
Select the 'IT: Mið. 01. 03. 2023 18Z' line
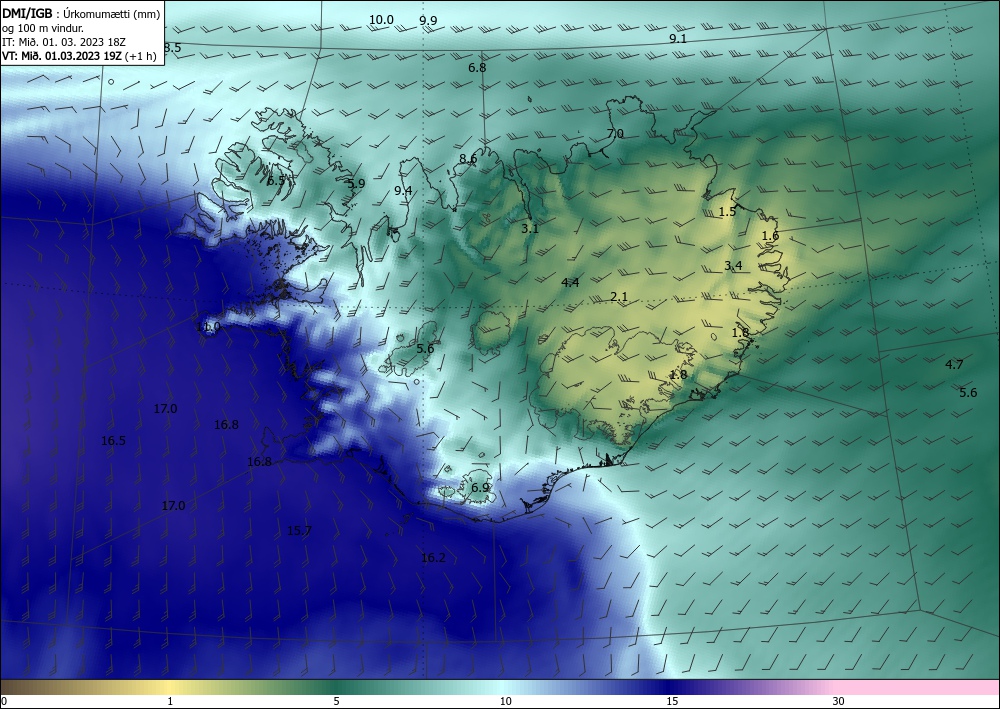pyautogui.click(x=64, y=41)
